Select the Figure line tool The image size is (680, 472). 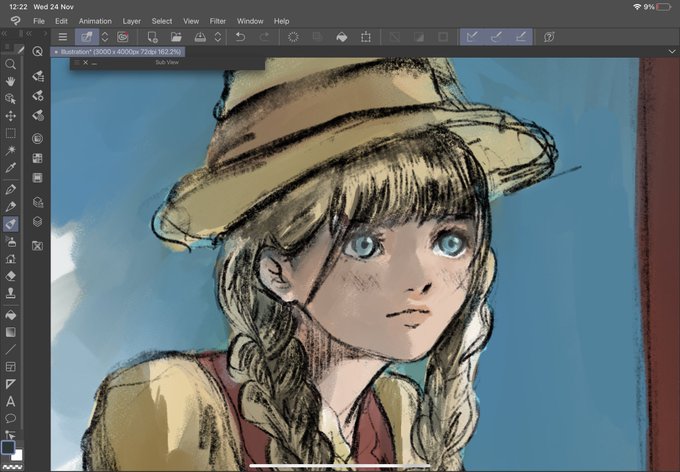click(x=10, y=349)
